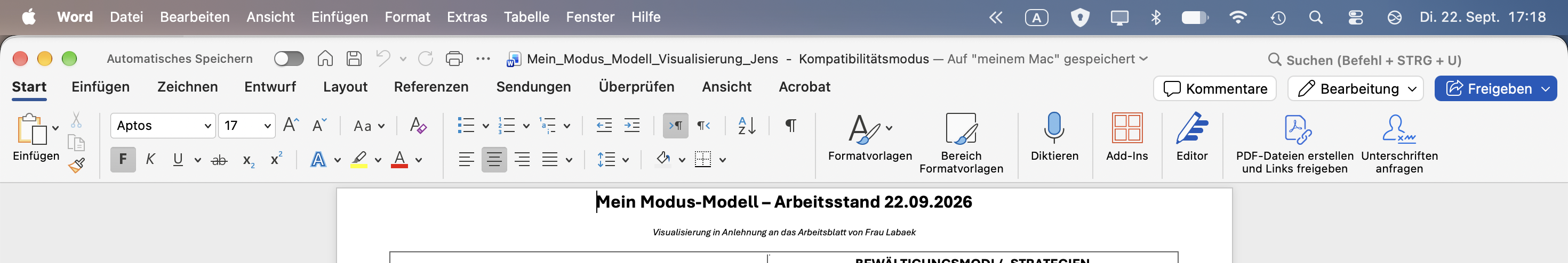Switch to the Referenzen ribbon tab
The image size is (1568, 263).
tap(431, 87)
